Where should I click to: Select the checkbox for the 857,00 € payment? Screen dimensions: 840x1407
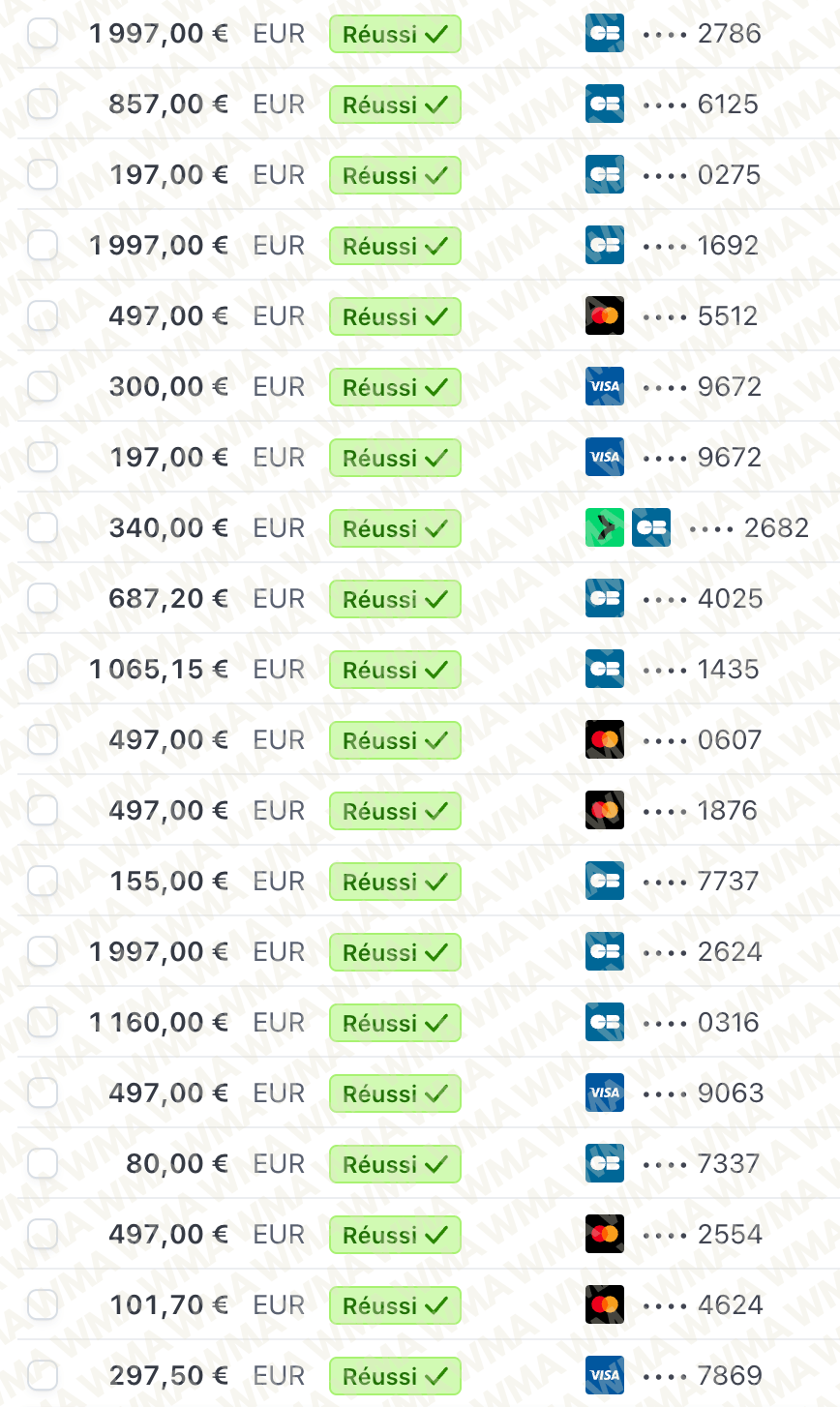coord(43,105)
